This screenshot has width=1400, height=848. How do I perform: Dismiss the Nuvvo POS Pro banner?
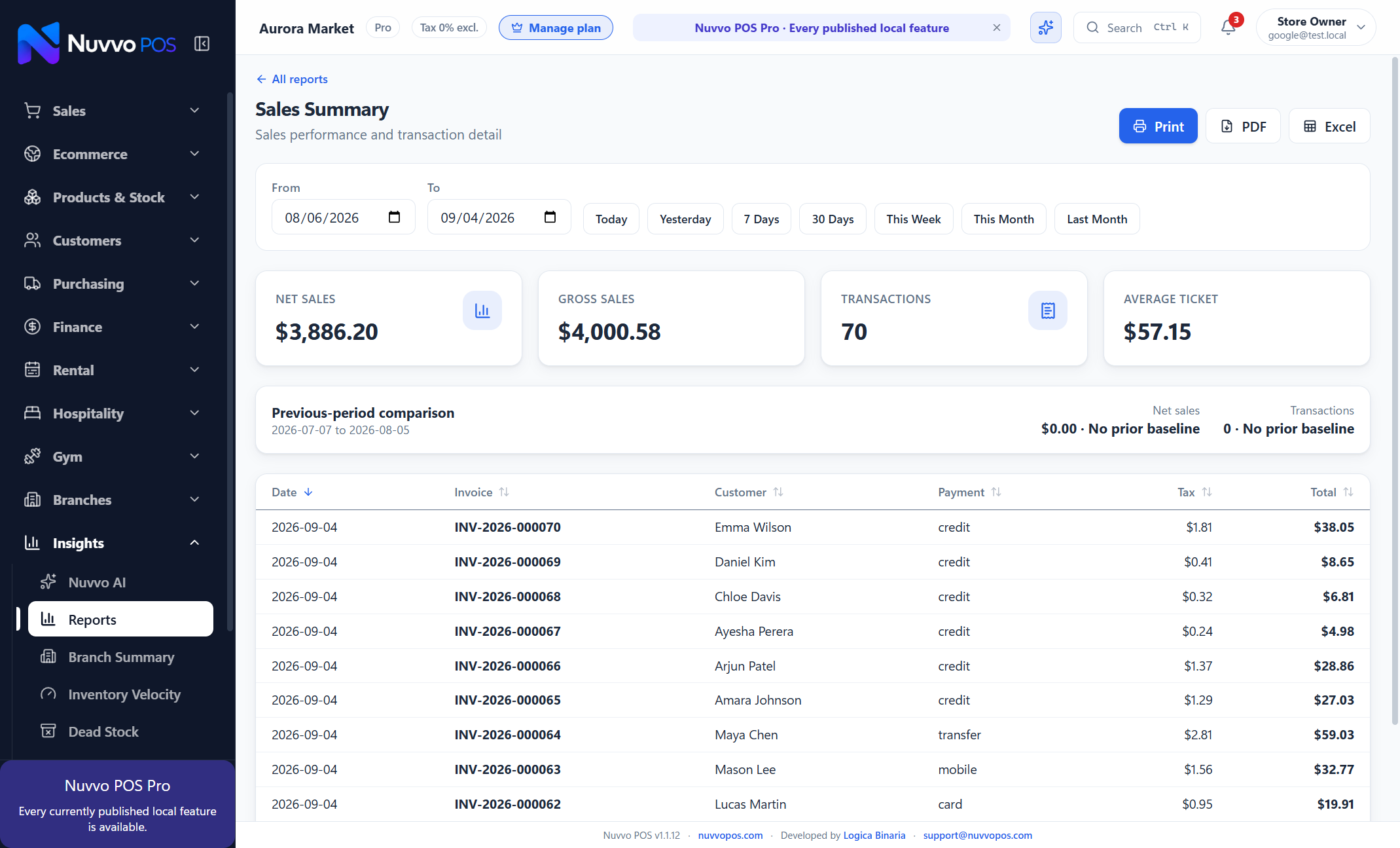click(996, 28)
